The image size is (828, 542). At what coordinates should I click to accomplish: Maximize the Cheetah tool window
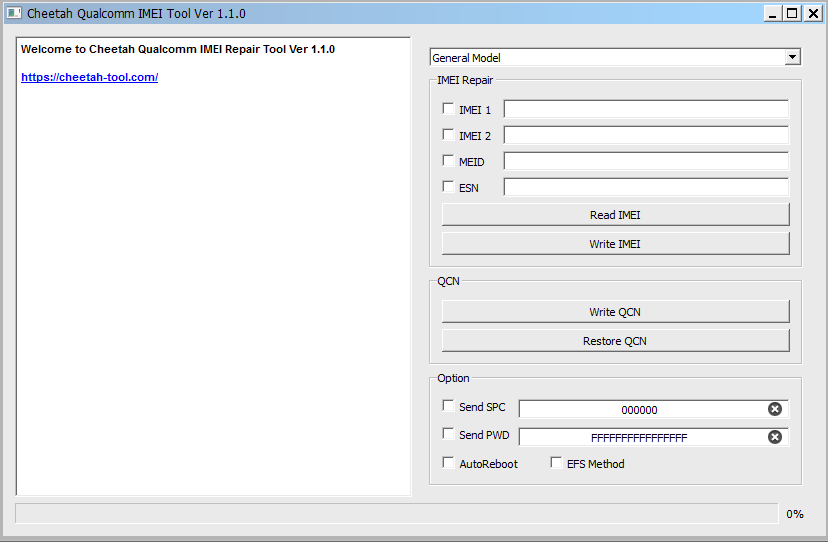[x=792, y=14]
